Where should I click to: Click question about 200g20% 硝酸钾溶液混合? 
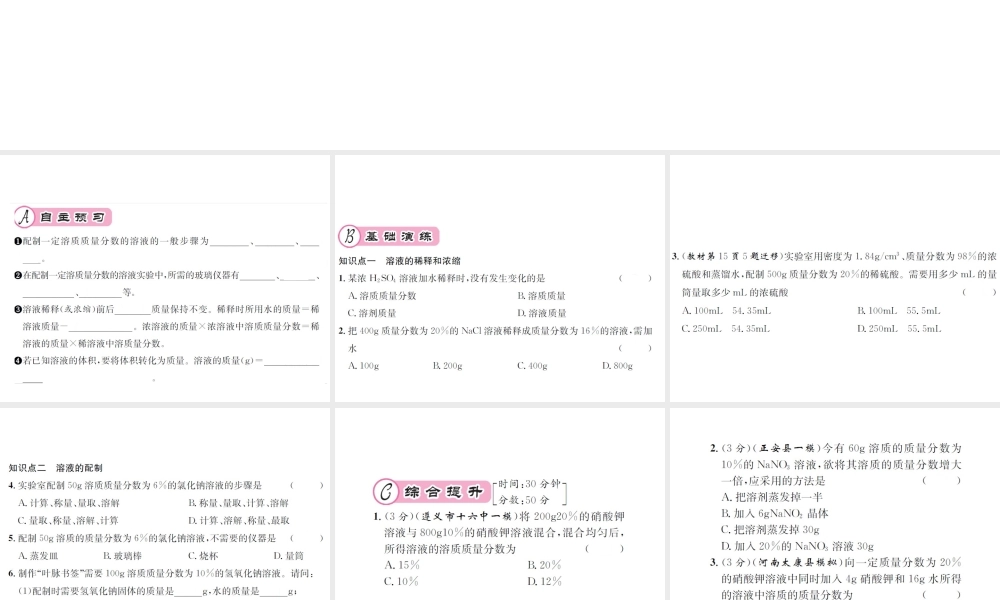coord(499,532)
